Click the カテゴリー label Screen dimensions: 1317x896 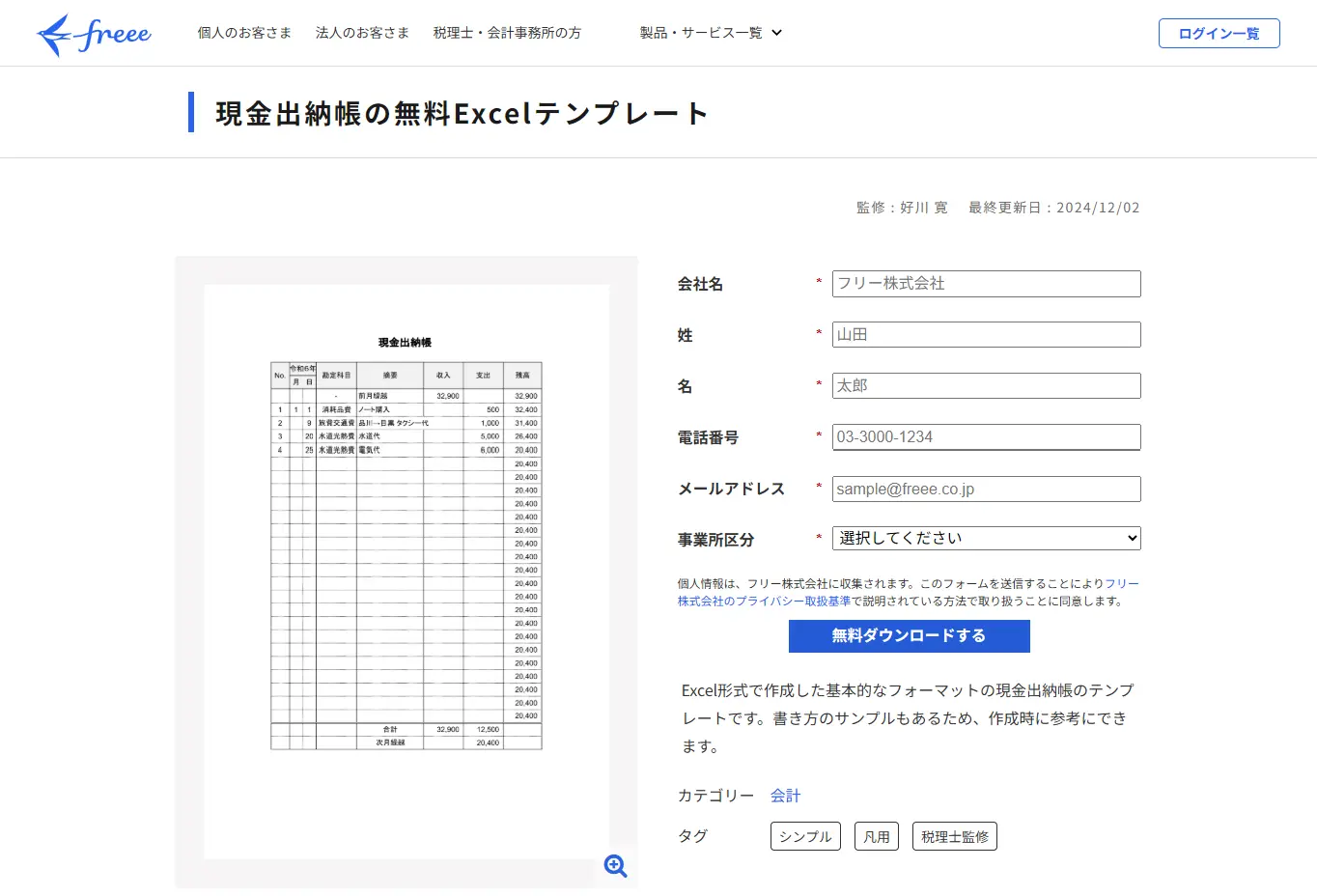(715, 796)
